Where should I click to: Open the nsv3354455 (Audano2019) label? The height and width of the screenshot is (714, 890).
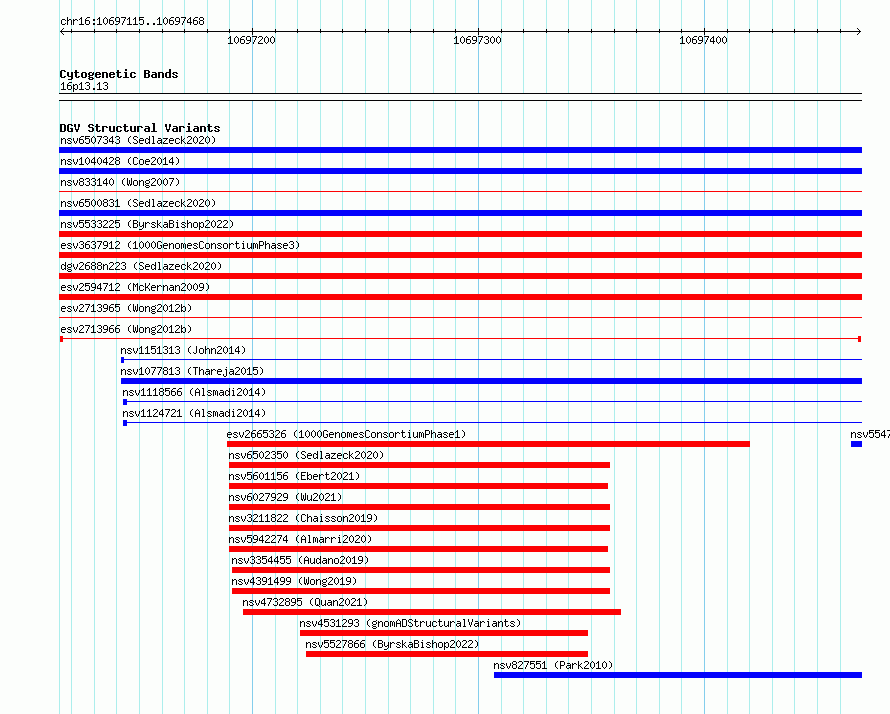click(x=300, y=560)
